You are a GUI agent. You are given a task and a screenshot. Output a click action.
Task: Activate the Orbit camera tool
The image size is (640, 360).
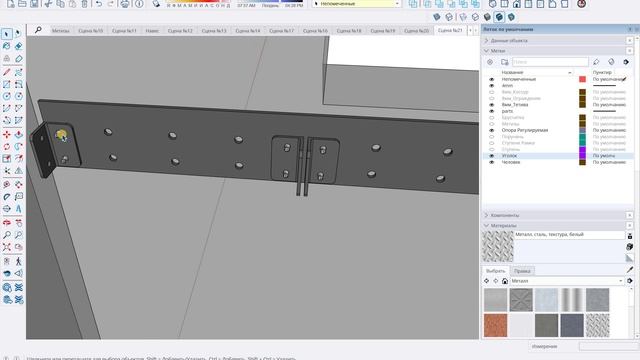[7, 223]
